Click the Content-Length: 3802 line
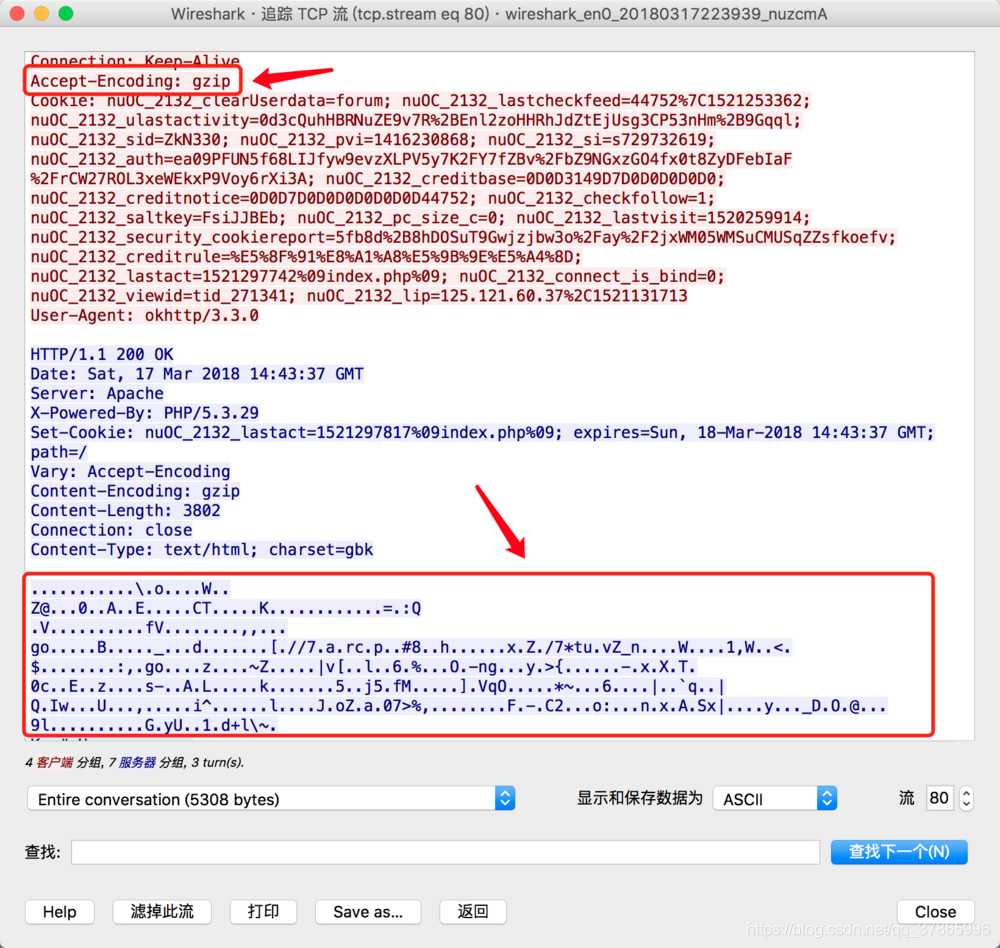This screenshot has height=948, width=1000. [126, 510]
